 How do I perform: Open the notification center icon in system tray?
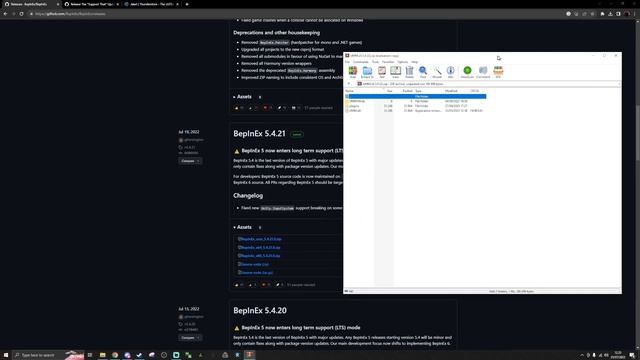coord(632,355)
